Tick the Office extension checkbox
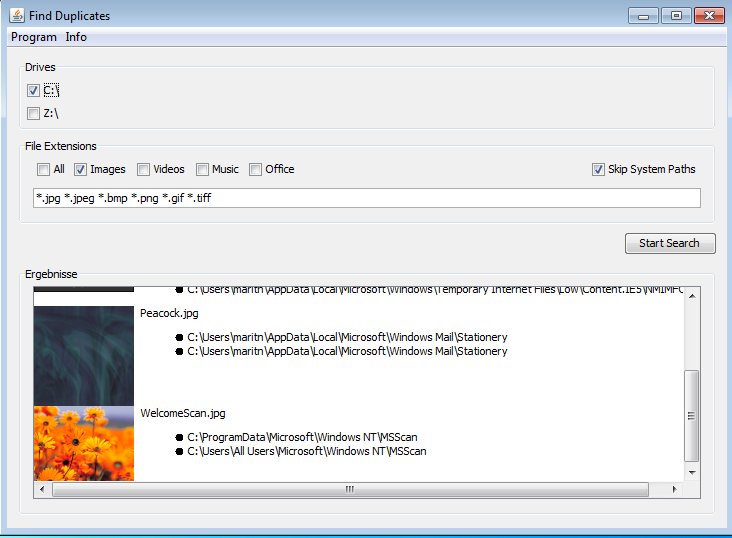This screenshot has width=732, height=538. tap(256, 169)
